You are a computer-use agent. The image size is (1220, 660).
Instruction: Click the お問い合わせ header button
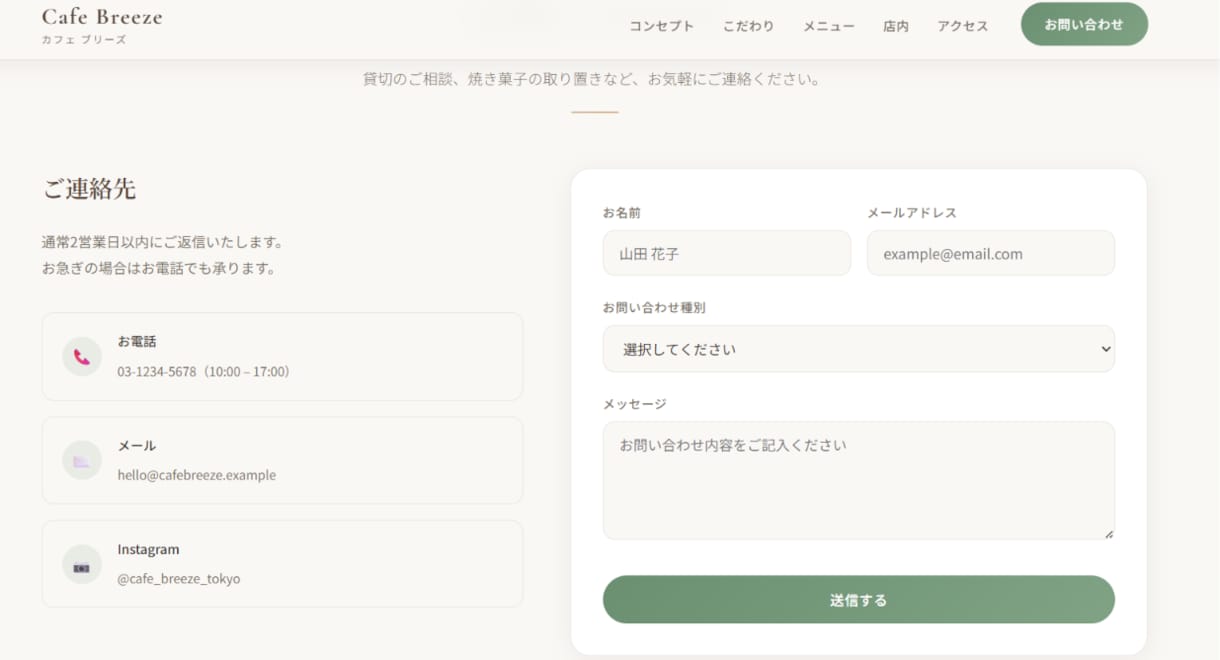coord(1084,24)
